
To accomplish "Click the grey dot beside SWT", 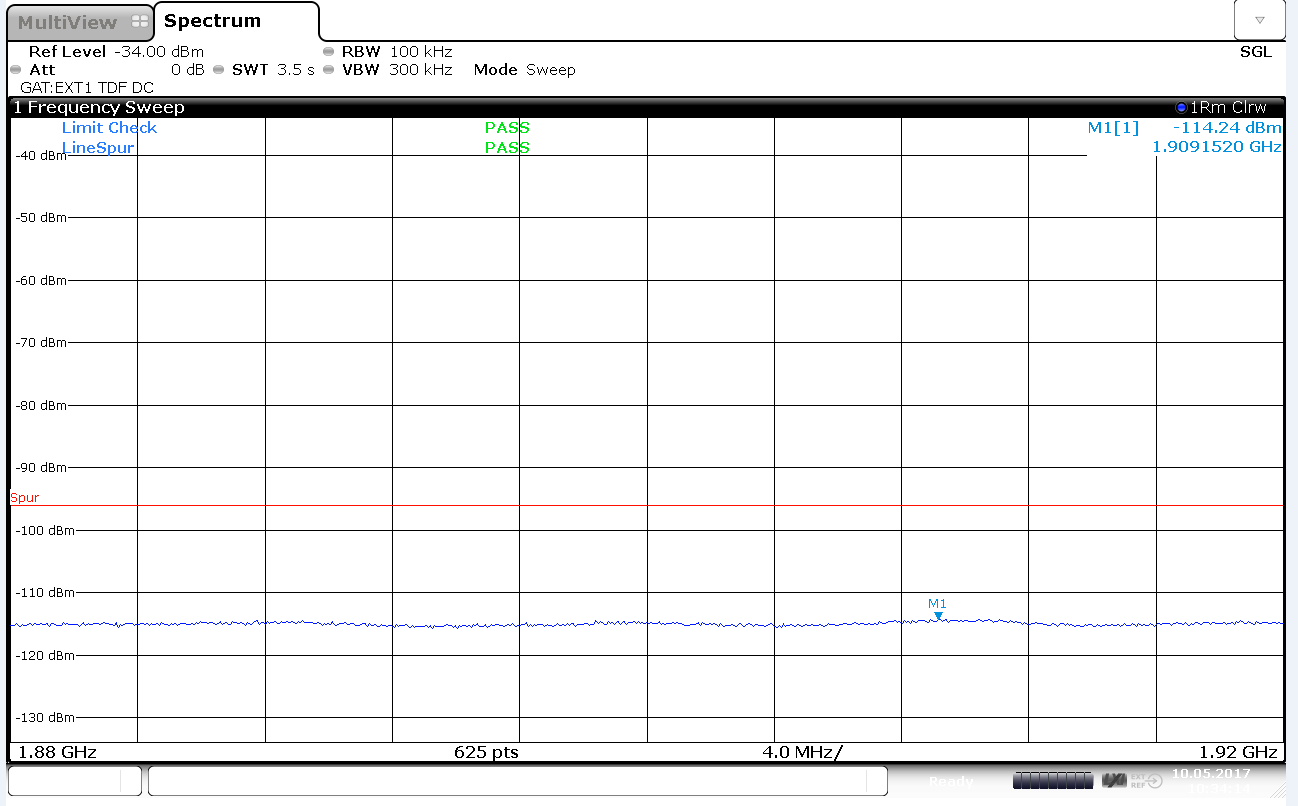I will coord(218,70).
